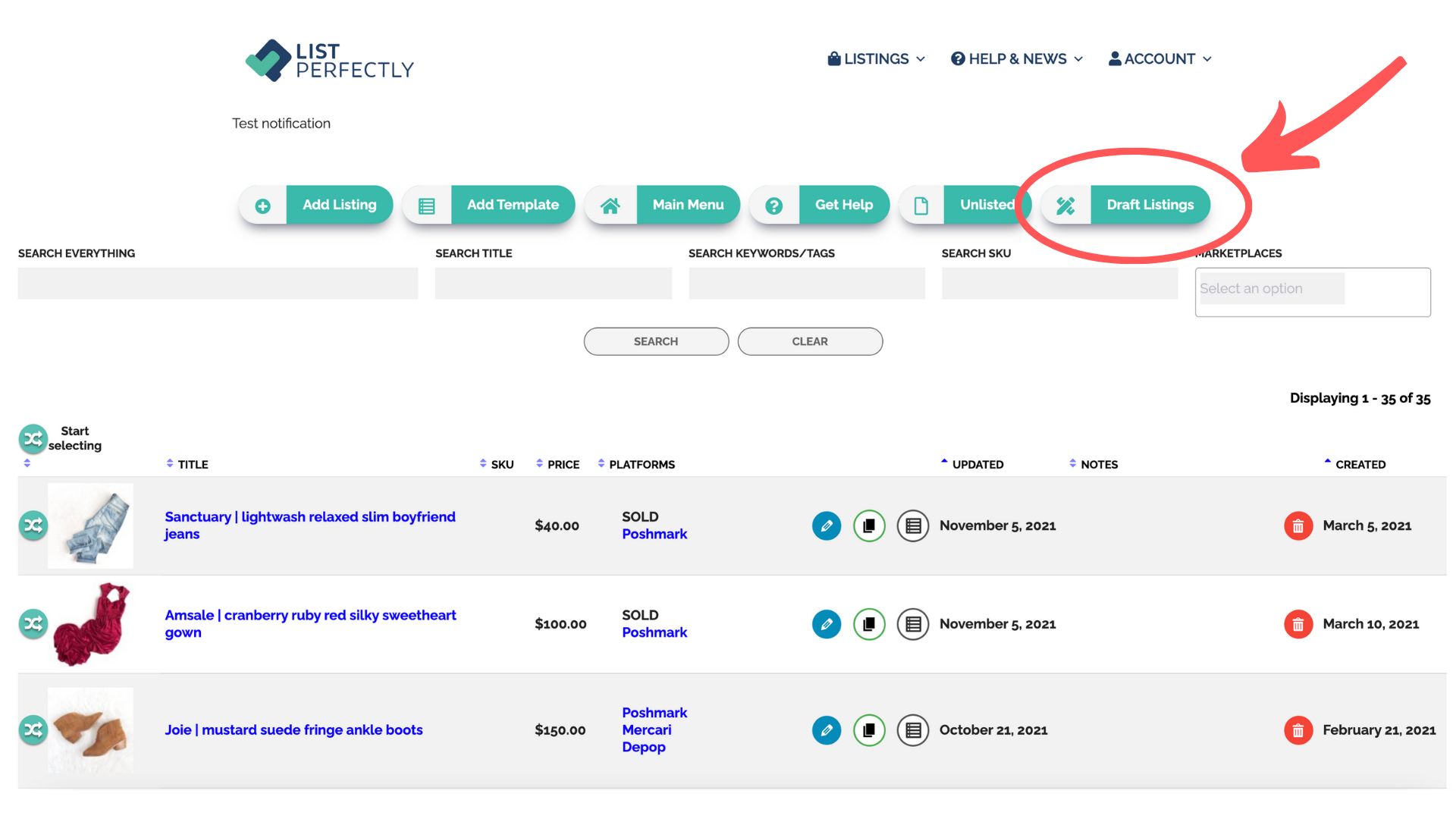The height and width of the screenshot is (819, 1456).
Task: Click the plus icon on Add Listing
Action: tap(263, 206)
